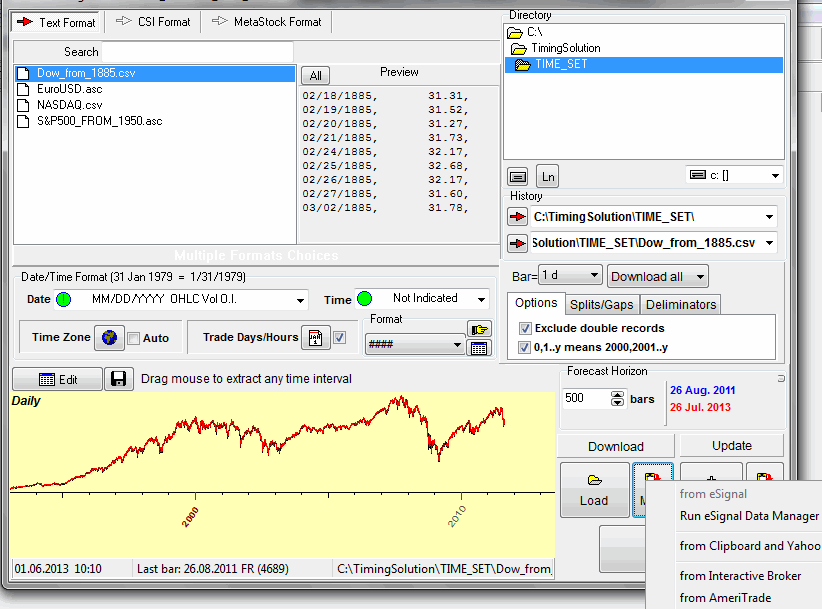Click the green Time format indicator circle
Image resolution: width=822 pixels, height=609 pixels.
[364, 299]
